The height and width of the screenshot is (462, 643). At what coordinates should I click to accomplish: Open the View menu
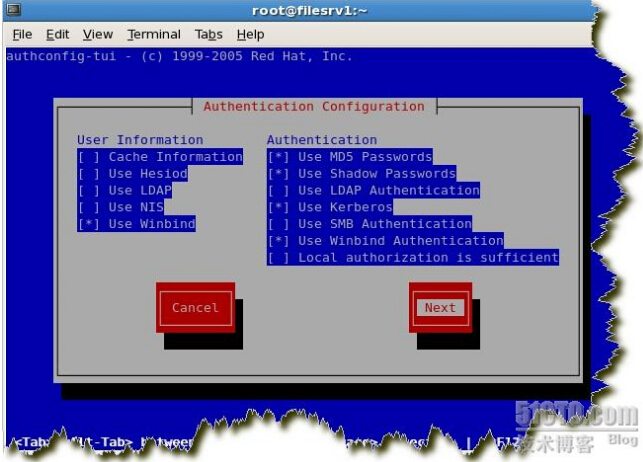[98, 34]
